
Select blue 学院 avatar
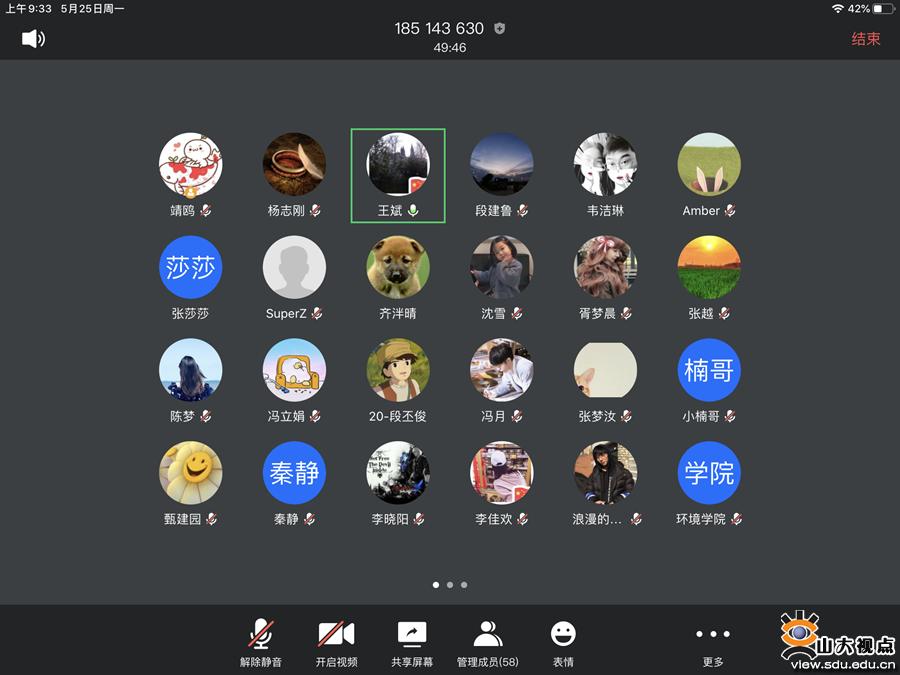point(709,472)
